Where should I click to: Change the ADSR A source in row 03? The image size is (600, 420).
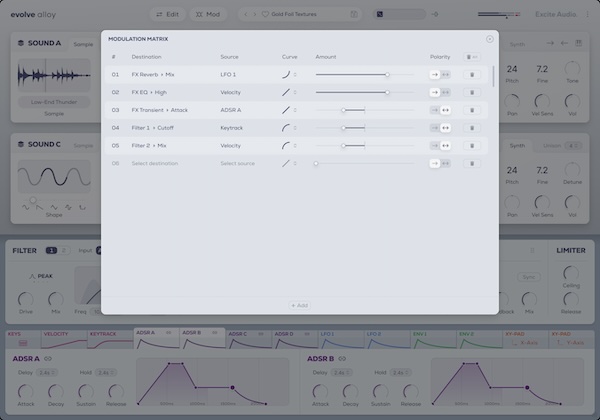231,110
